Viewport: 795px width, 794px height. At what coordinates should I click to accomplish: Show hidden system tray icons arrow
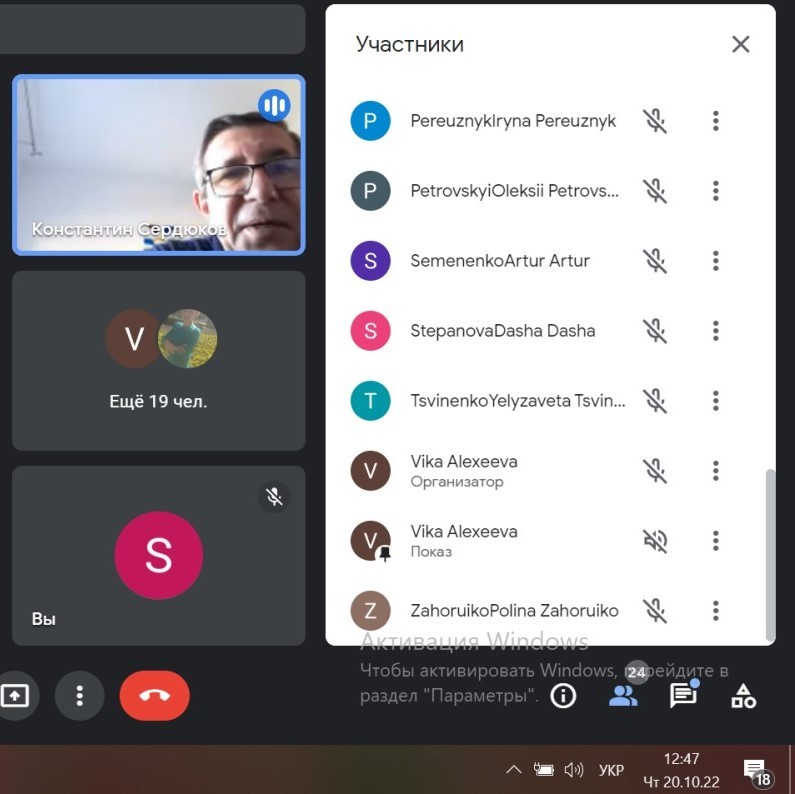[x=514, y=770]
